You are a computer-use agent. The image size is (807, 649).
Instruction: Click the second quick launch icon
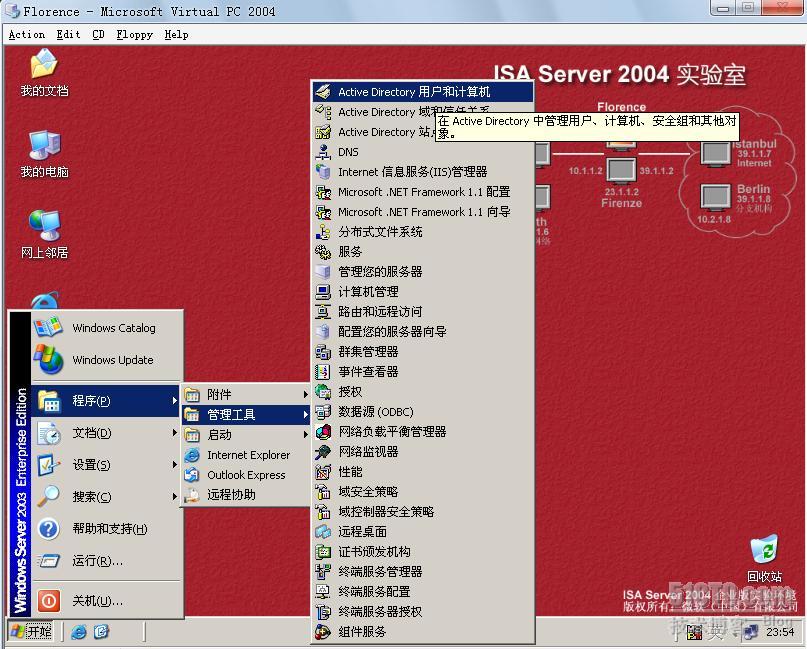pyautogui.click(x=101, y=632)
